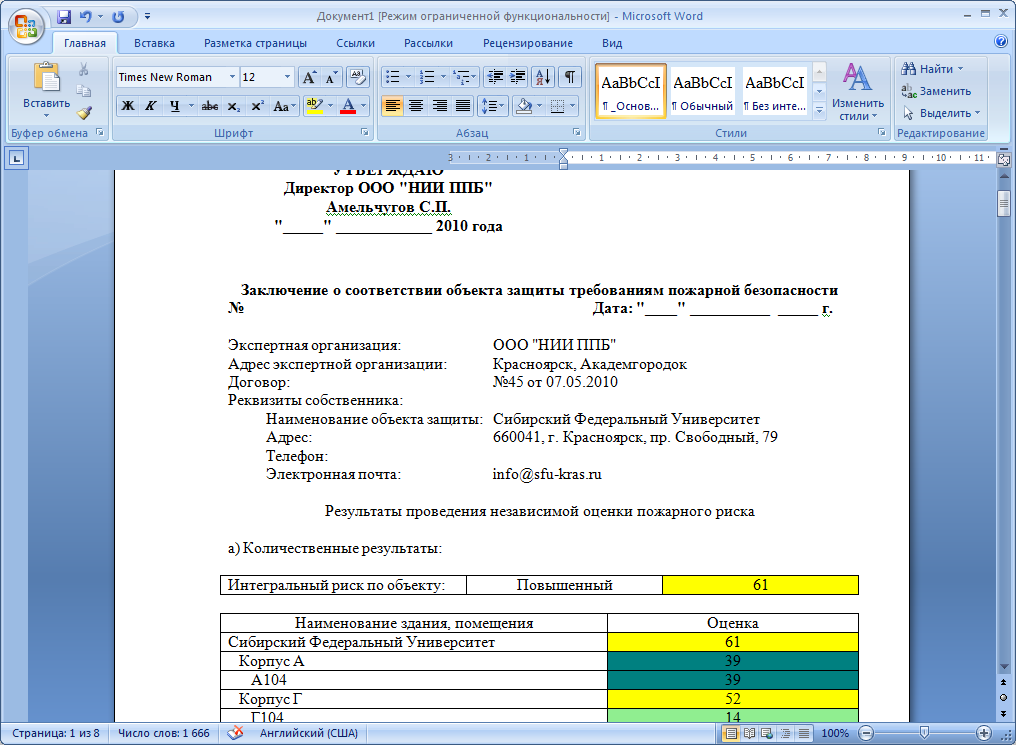Activate the Format Painter brush
The height and width of the screenshot is (745, 1016).
pos(84,113)
